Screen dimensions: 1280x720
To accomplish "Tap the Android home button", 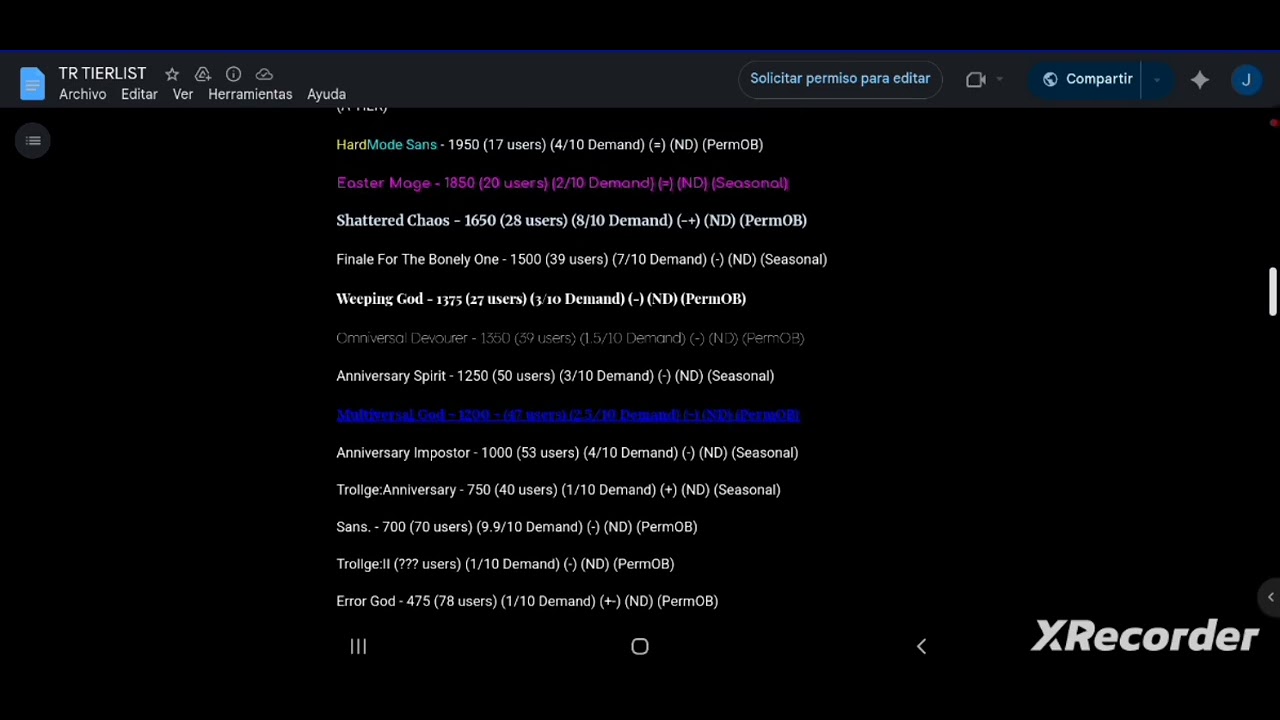I will coord(640,647).
